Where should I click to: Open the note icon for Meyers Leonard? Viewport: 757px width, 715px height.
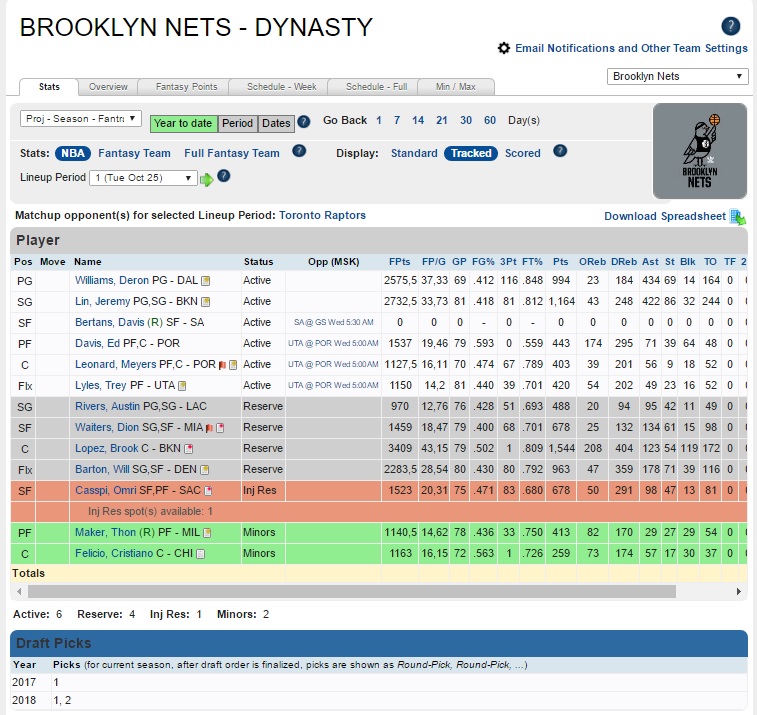tap(233, 365)
